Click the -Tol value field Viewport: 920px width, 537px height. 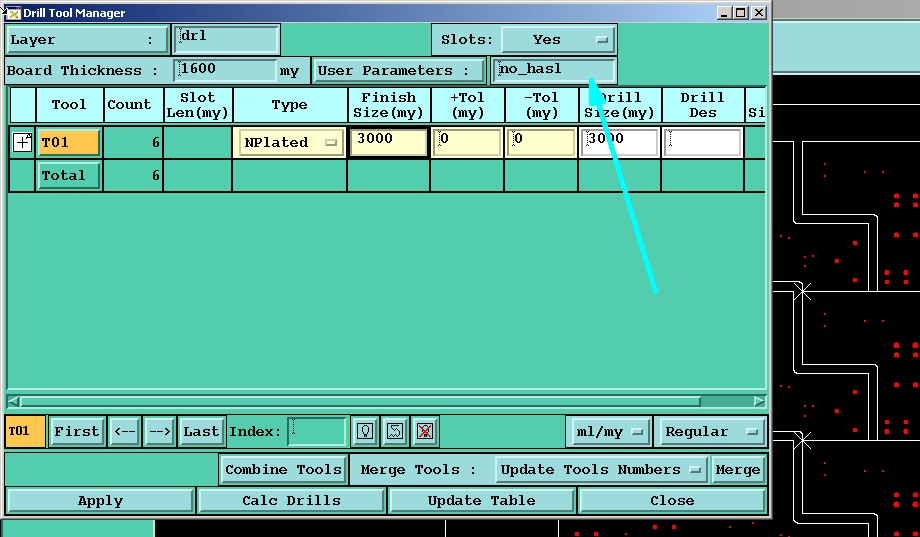(x=541, y=143)
